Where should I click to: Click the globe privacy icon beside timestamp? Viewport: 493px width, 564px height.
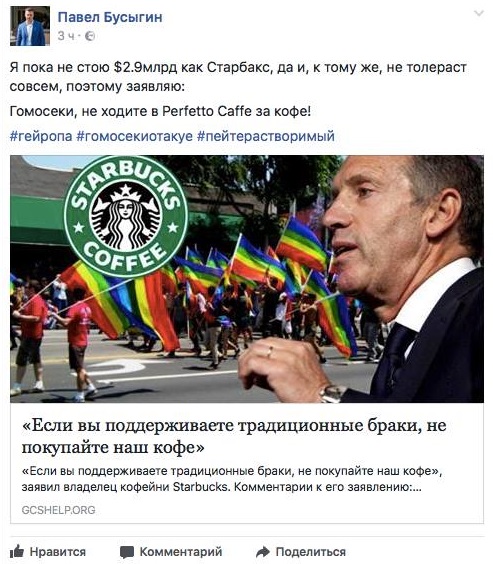click(90, 36)
